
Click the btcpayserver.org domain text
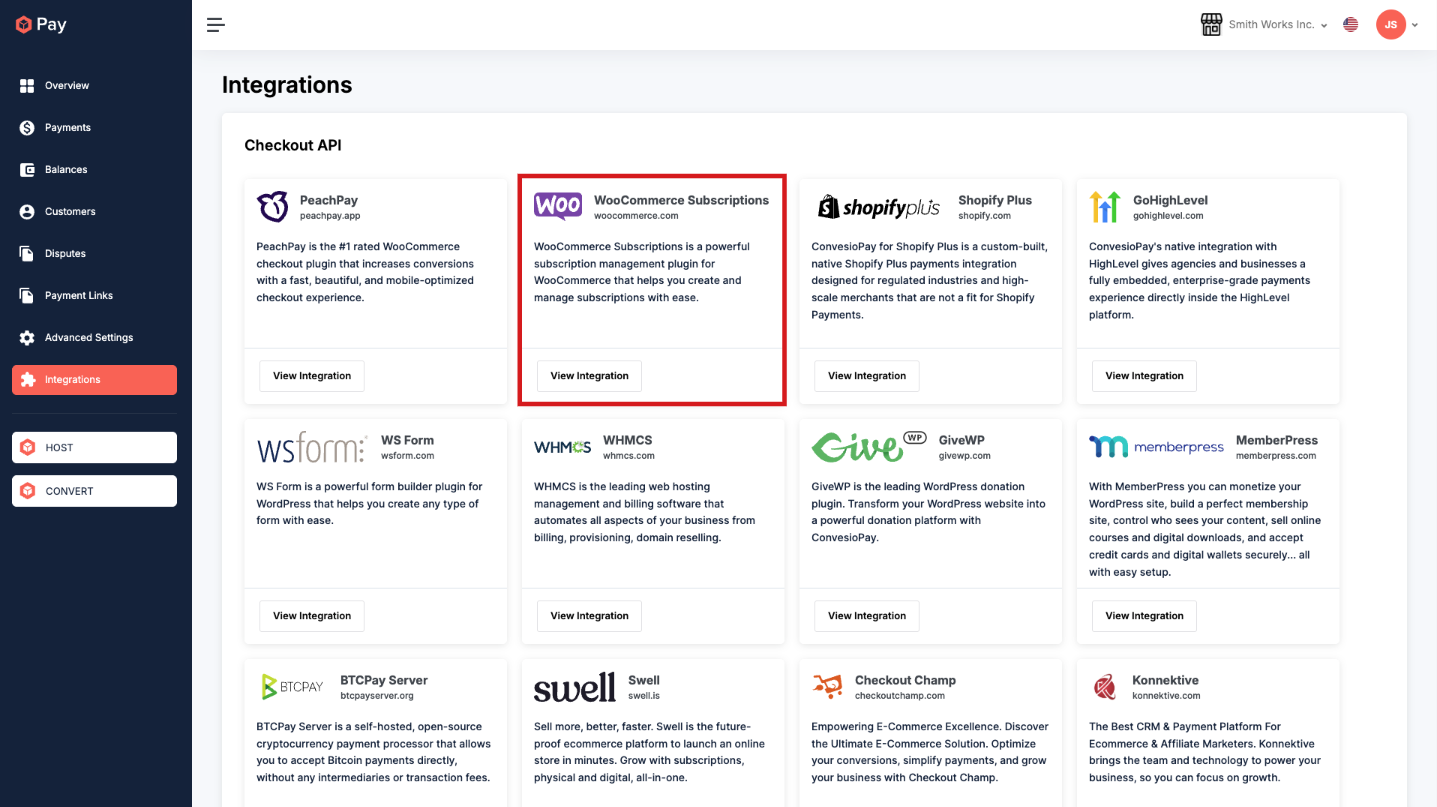(377, 696)
